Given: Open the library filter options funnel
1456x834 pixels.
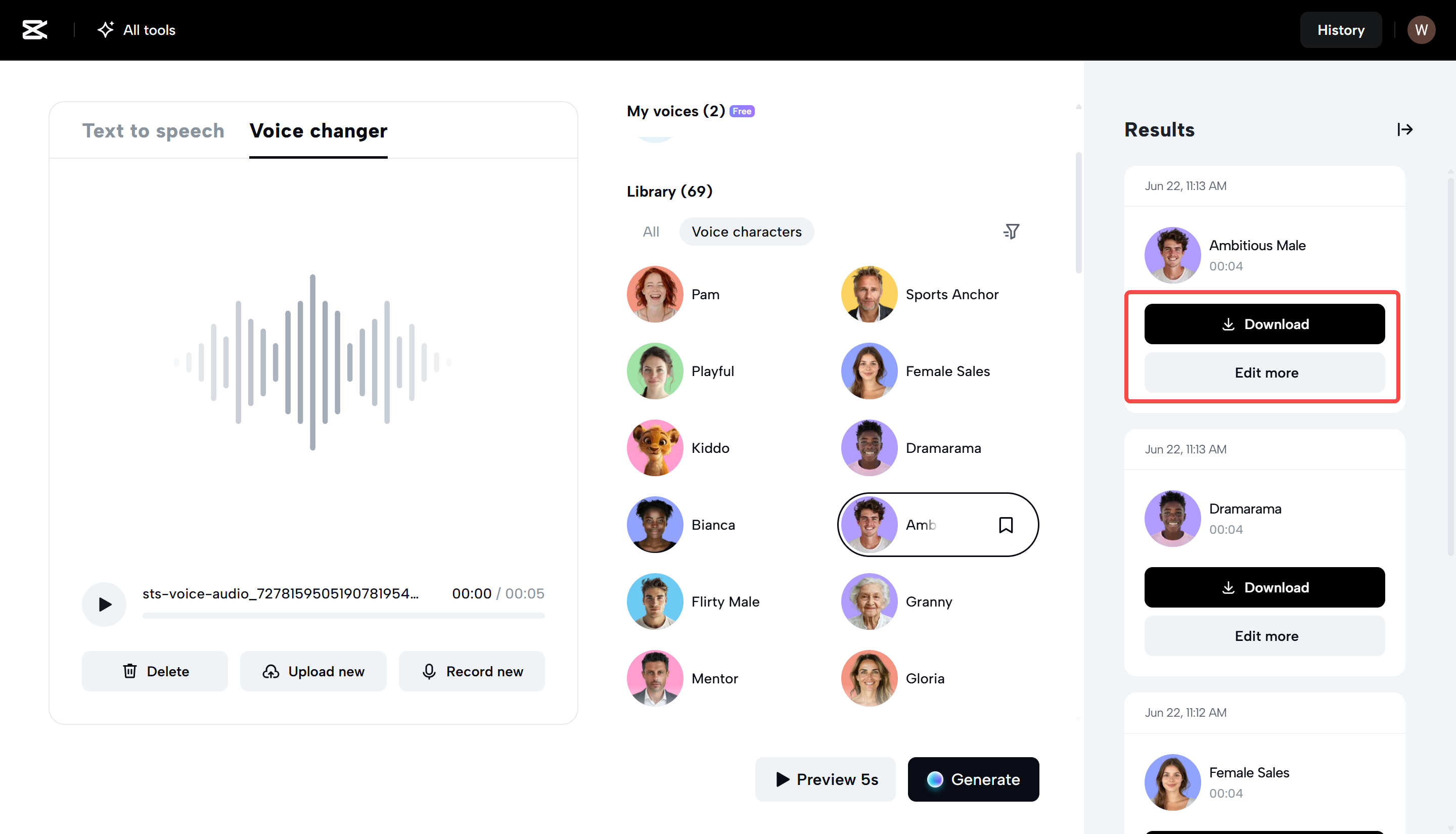Looking at the screenshot, I should pyautogui.click(x=1012, y=231).
